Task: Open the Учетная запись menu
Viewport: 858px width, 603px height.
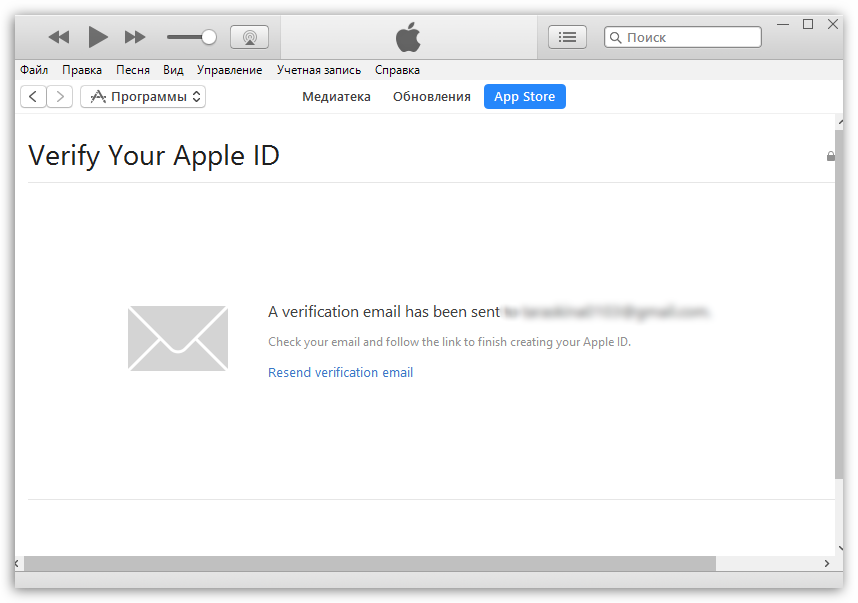Action: coord(318,70)
